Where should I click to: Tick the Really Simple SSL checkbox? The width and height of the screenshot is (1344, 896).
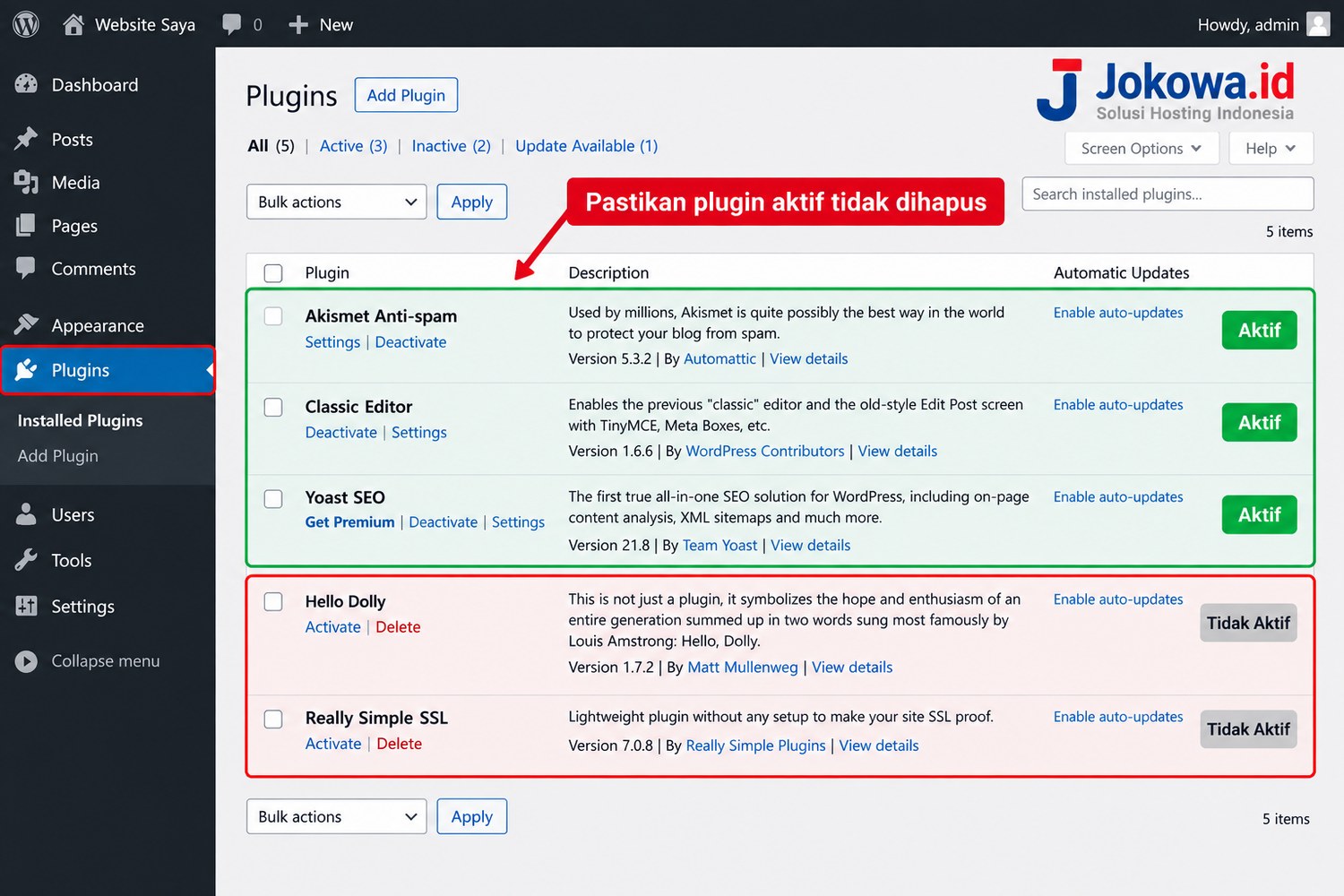point(273,719)
